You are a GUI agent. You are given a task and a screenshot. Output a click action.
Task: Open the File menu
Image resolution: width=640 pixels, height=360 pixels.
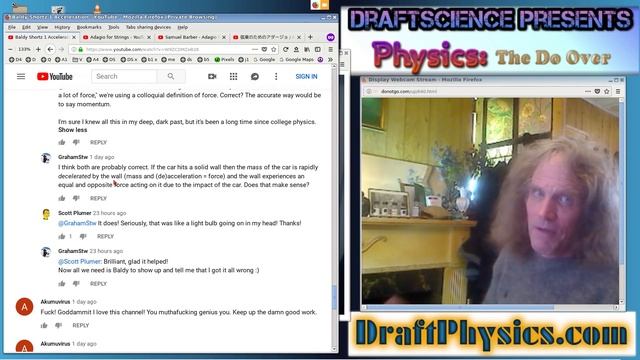tap(12, 27)
